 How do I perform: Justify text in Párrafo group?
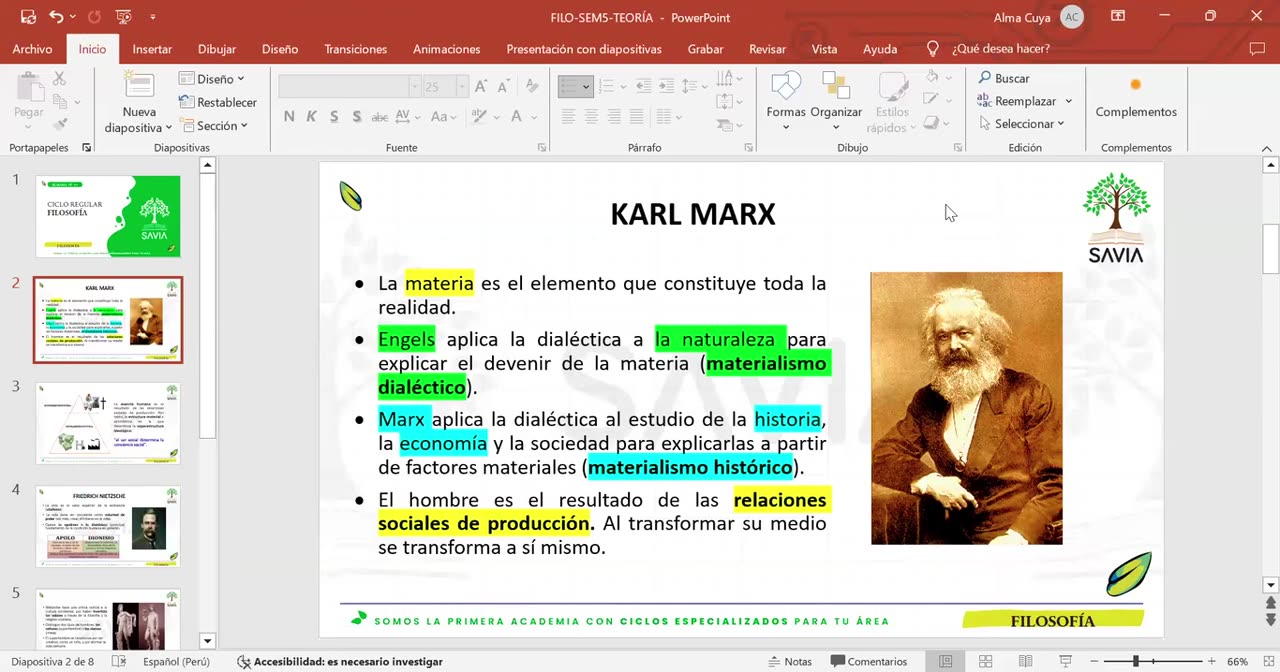click(637, 116)
